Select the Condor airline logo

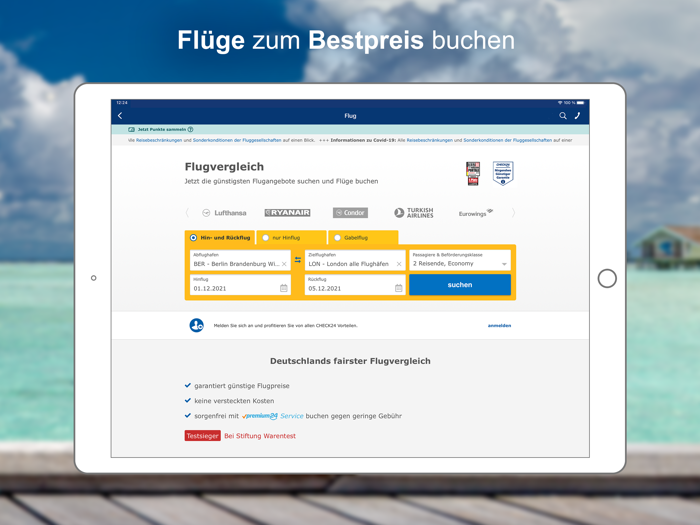(350, 213)
